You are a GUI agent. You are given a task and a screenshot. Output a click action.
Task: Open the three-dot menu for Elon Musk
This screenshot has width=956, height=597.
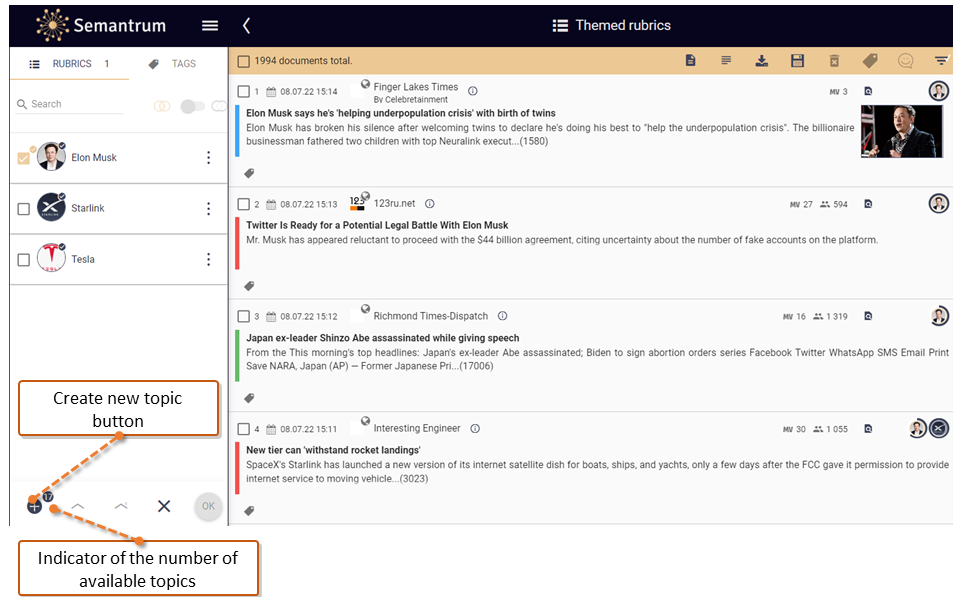(209, 157)
